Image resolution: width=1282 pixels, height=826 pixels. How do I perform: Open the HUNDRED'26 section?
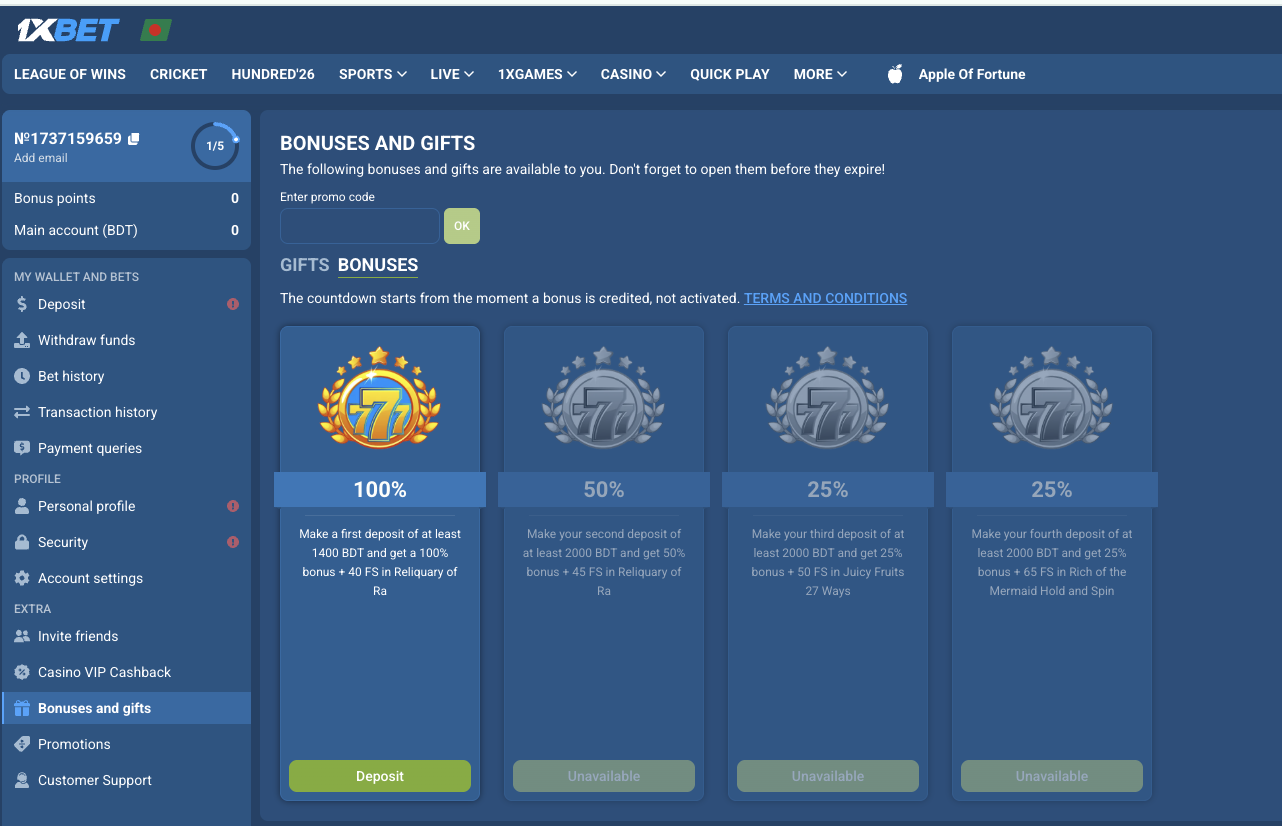click(273, 74)
